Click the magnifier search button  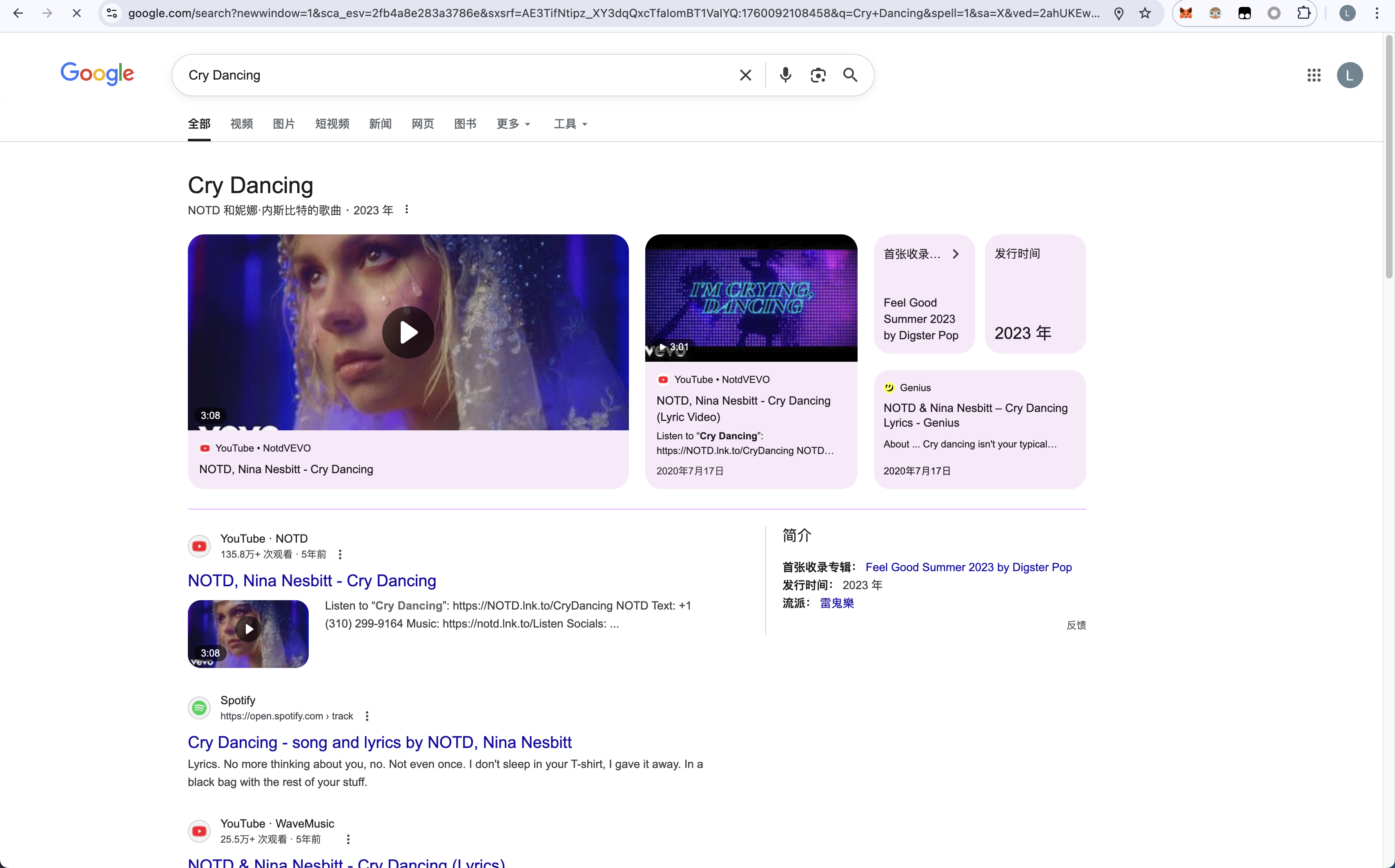coord(850,75)
